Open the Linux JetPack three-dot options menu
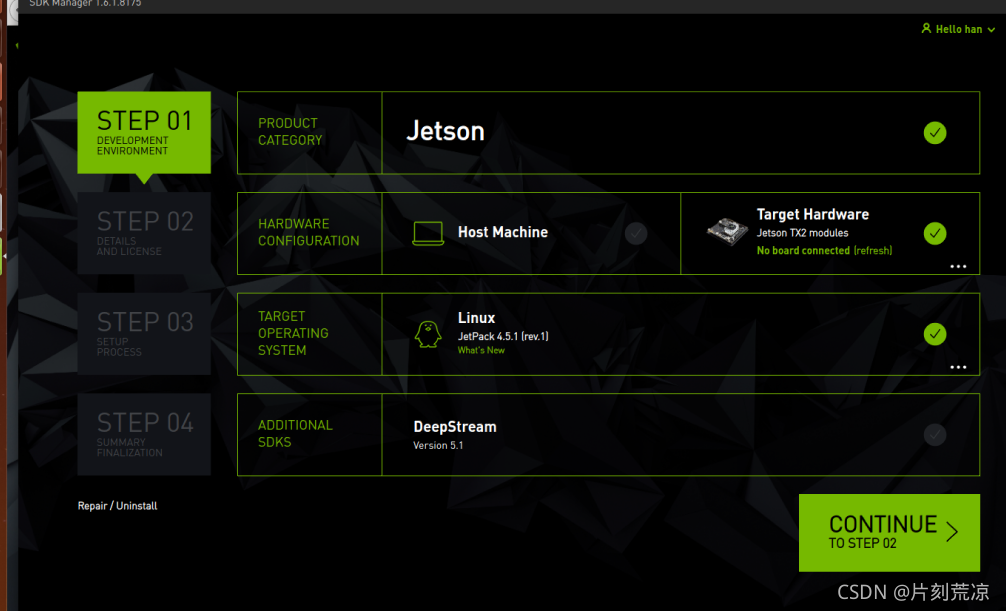The width and height of the screenshot is (1006, 611). coord(958,367)
